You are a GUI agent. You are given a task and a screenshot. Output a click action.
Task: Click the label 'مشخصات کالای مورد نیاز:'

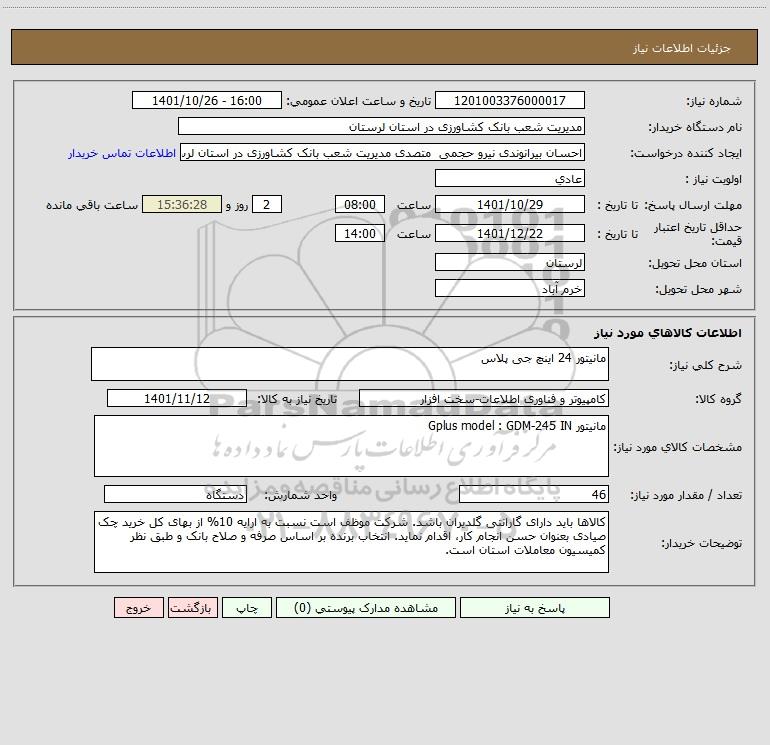(x=678, y=447)
